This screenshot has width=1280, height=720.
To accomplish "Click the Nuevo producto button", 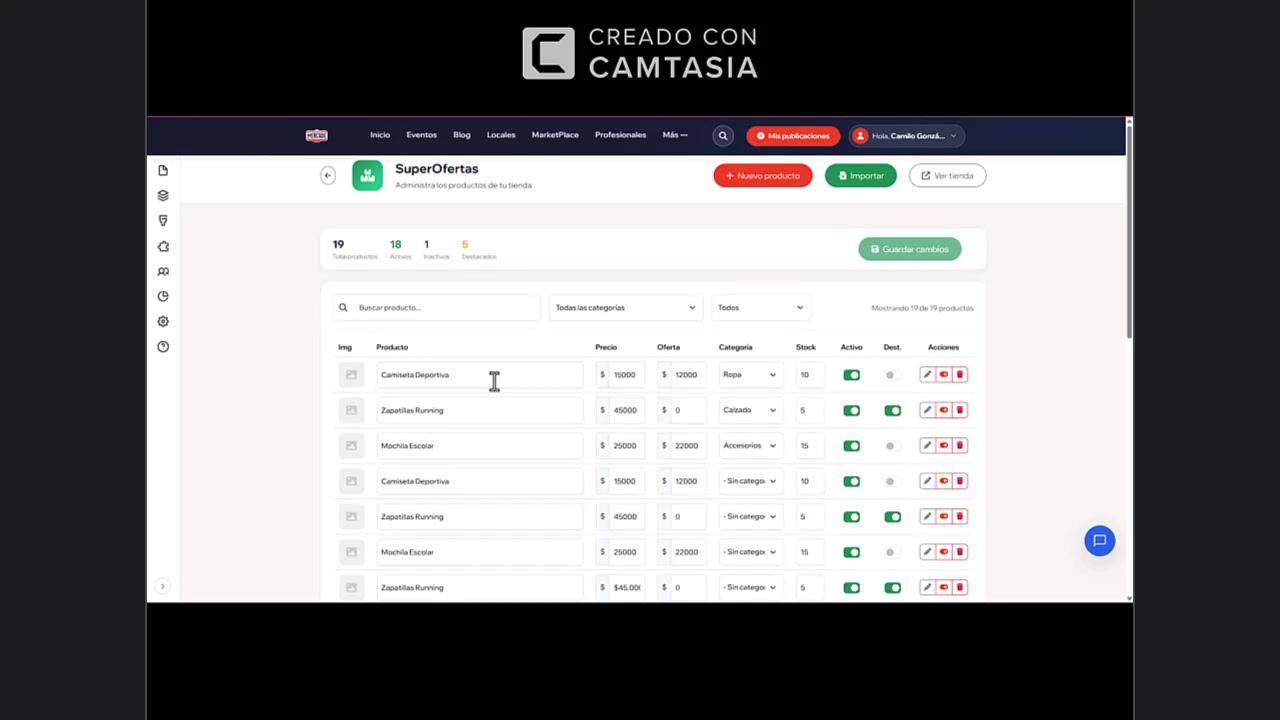I will pos(763,176).
